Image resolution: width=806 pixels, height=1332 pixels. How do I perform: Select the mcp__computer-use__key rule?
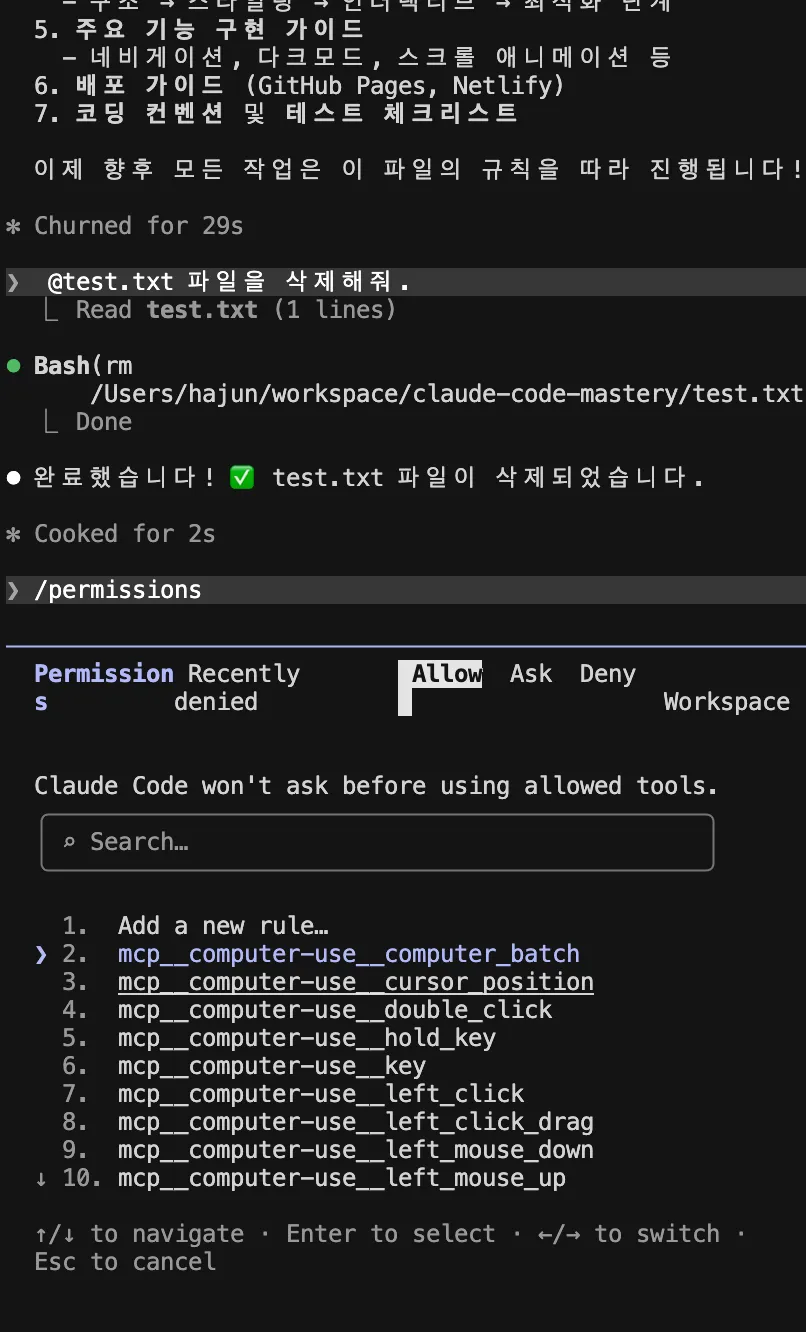point(271,1066)
